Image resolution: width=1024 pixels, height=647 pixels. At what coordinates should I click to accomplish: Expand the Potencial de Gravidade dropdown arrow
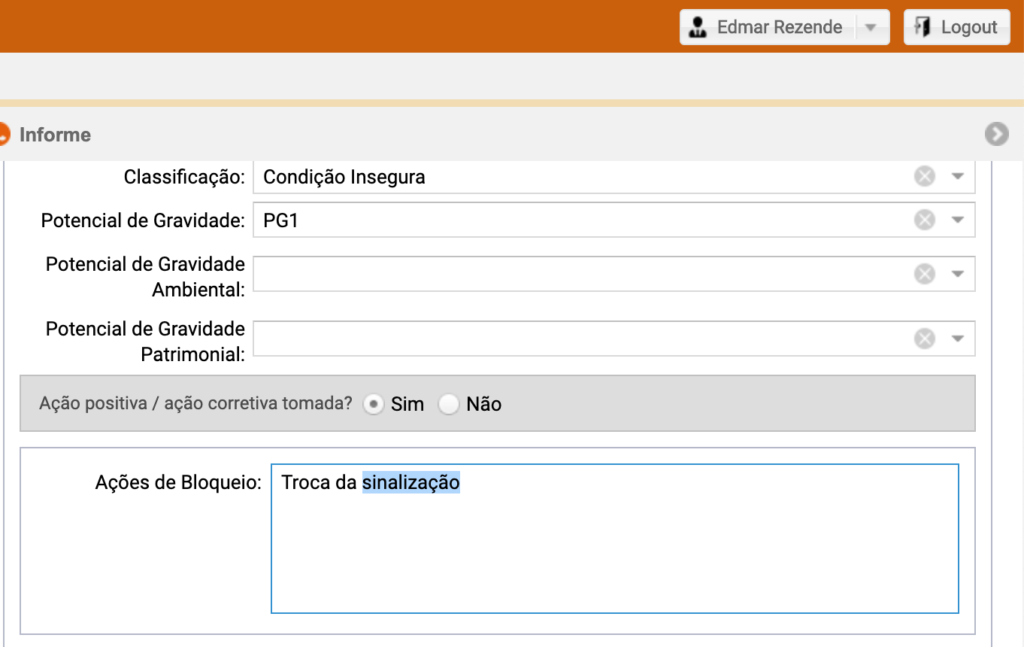tap(957, 220)
